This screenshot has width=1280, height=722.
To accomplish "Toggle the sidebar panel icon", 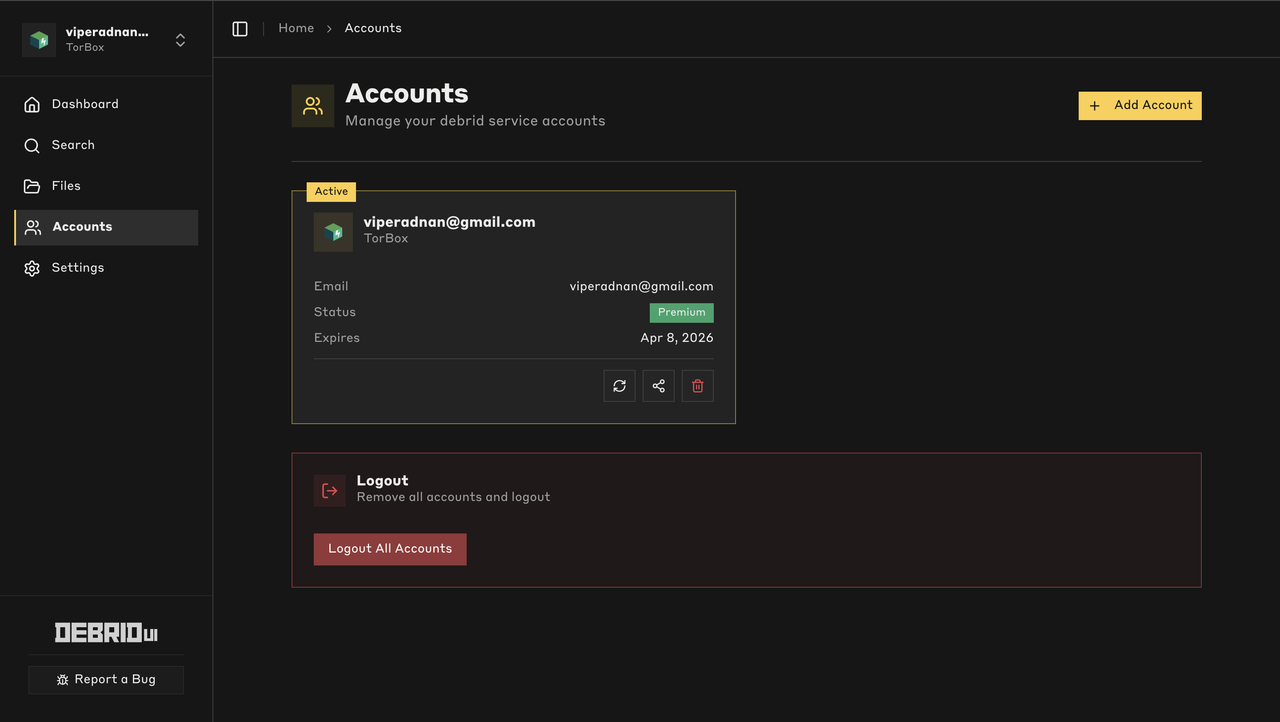I will tap(240, 29).
